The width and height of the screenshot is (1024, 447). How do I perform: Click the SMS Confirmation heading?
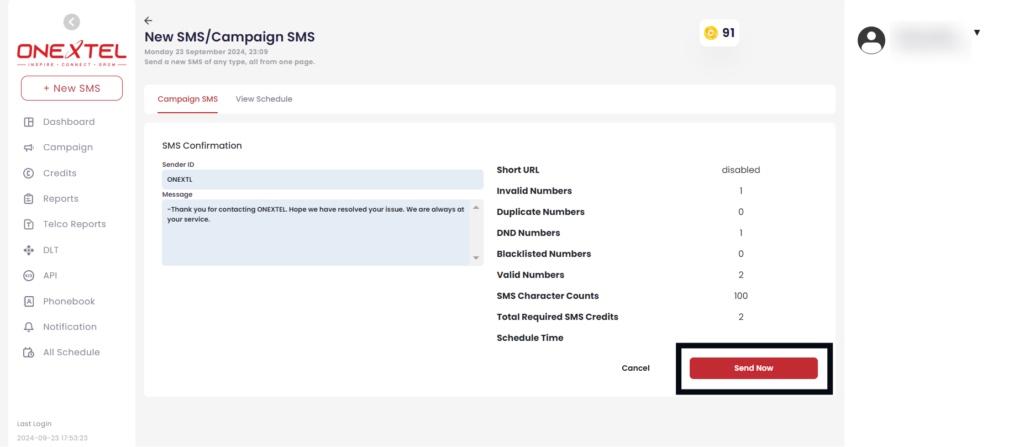tap(202, 146)
